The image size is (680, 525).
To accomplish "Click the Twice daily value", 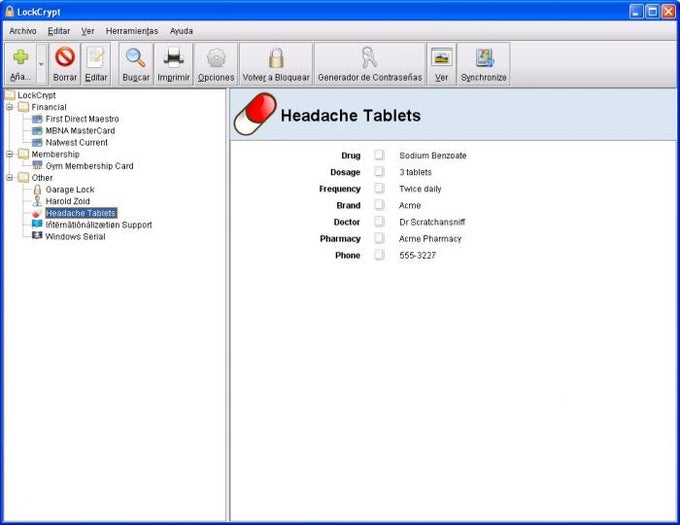I will (420, 189).
